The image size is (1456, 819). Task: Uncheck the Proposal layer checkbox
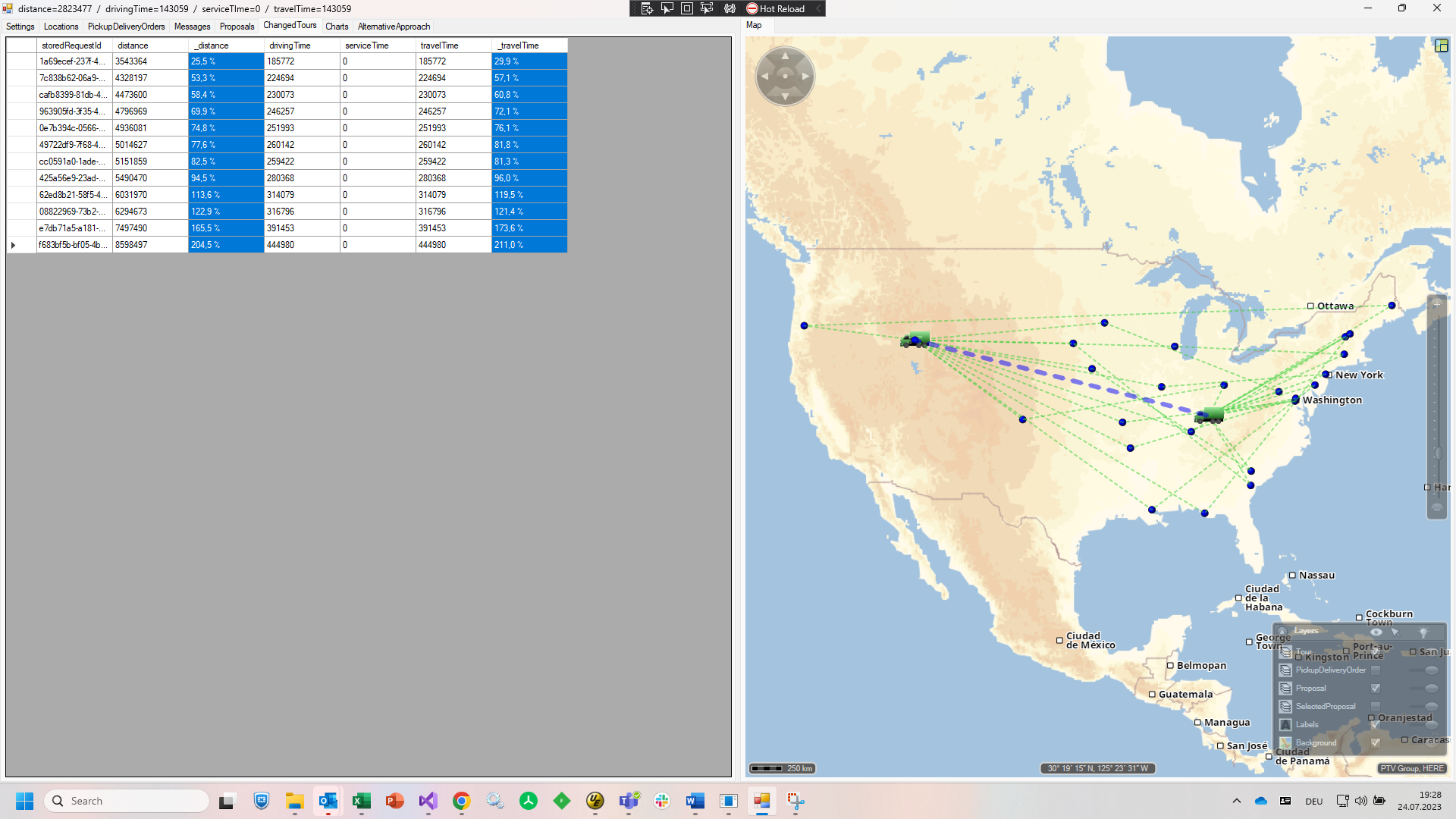1376,689
